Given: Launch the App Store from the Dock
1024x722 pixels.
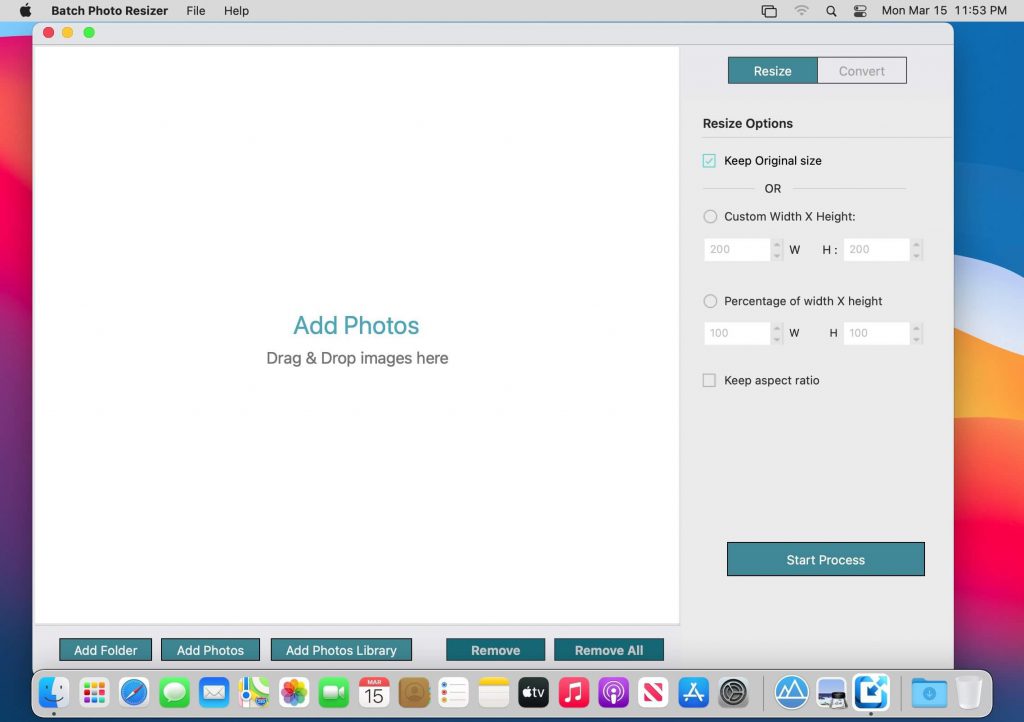Looking at the screenshot, I should coord(694,692).
